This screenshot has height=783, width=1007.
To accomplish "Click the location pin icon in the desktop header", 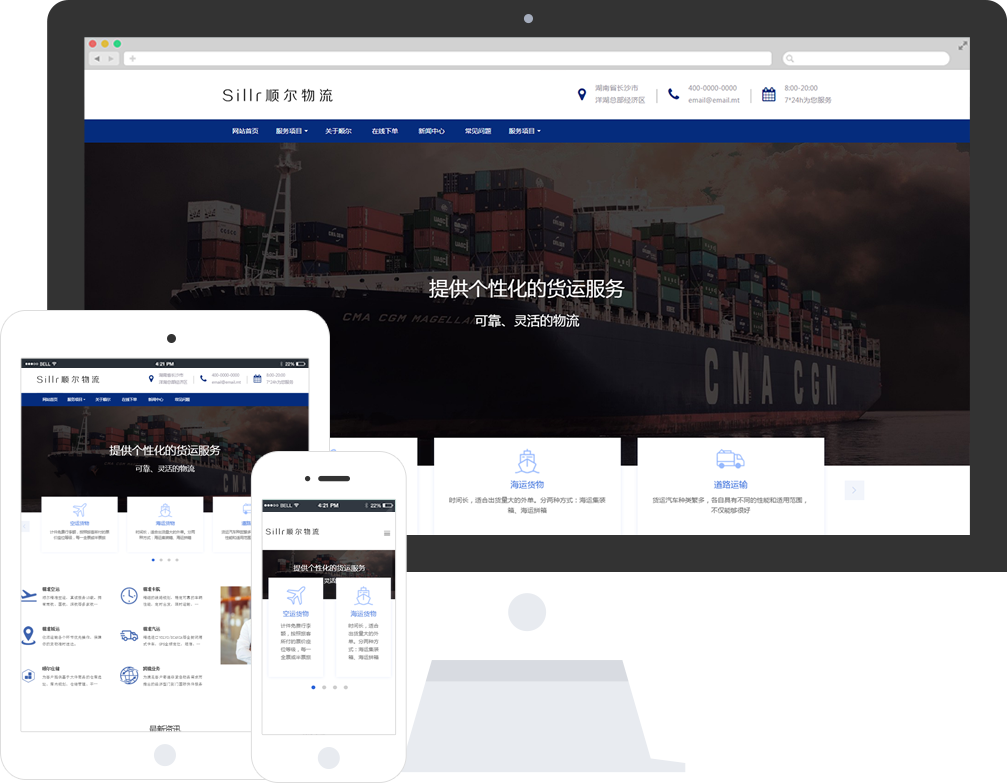I will click(x=582, y=94).
